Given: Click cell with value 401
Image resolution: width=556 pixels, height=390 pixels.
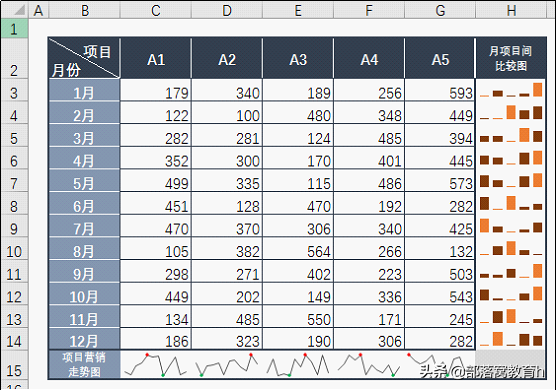Looking at the screenshot, I should click(369, 158).
